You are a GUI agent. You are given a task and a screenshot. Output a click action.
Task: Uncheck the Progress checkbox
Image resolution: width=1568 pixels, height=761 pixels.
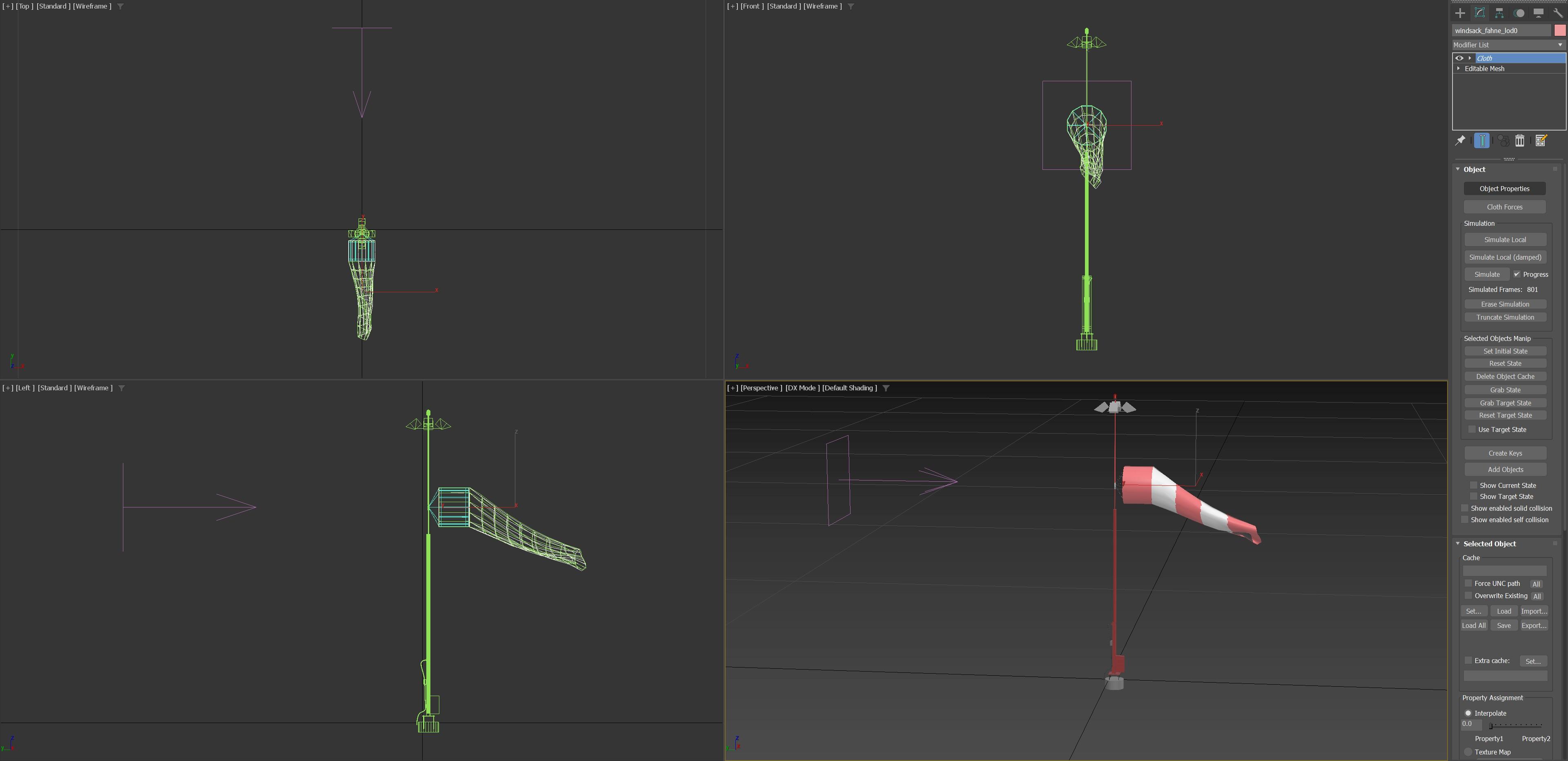[x=1517, y=275]
